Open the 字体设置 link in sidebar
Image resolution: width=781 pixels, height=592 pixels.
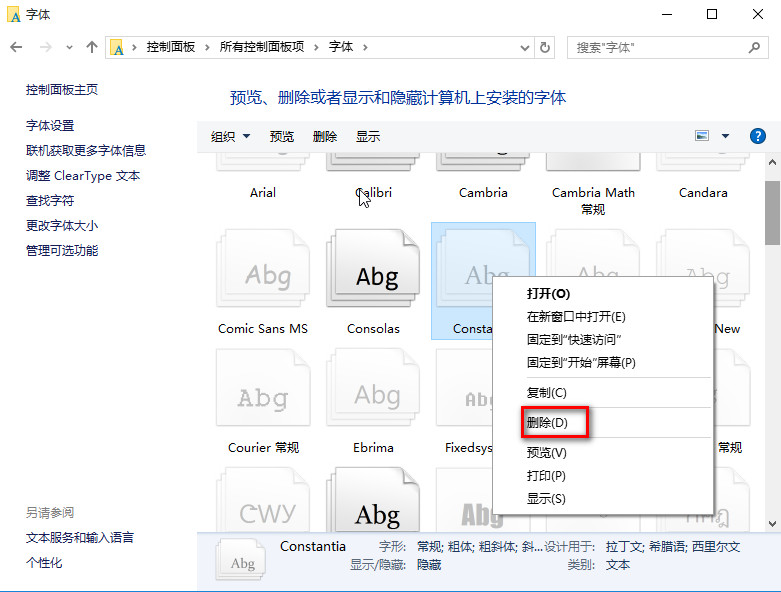[50, 126]
